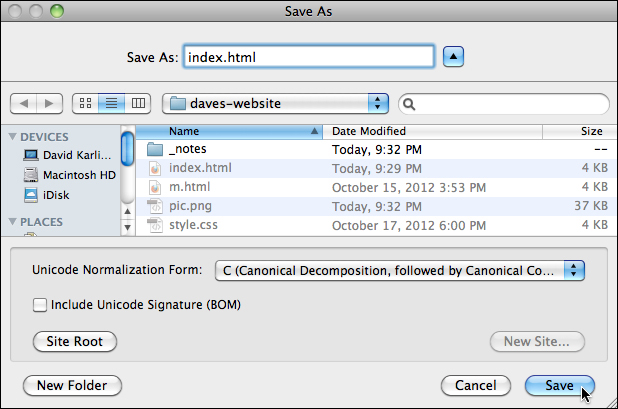Collapse the PLACES sidebar section
This screenshot has height=409, width=618.
(x=12, y=222)
